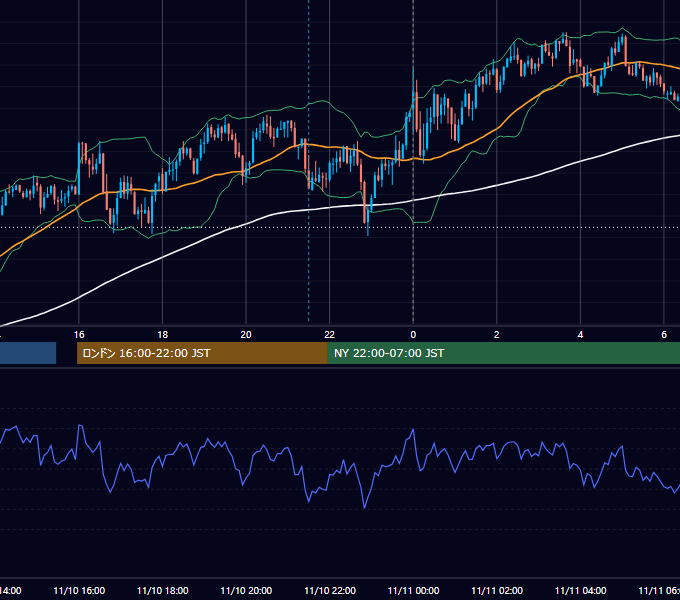Click the 22 hour label on price chart axis

click(330, 335)
